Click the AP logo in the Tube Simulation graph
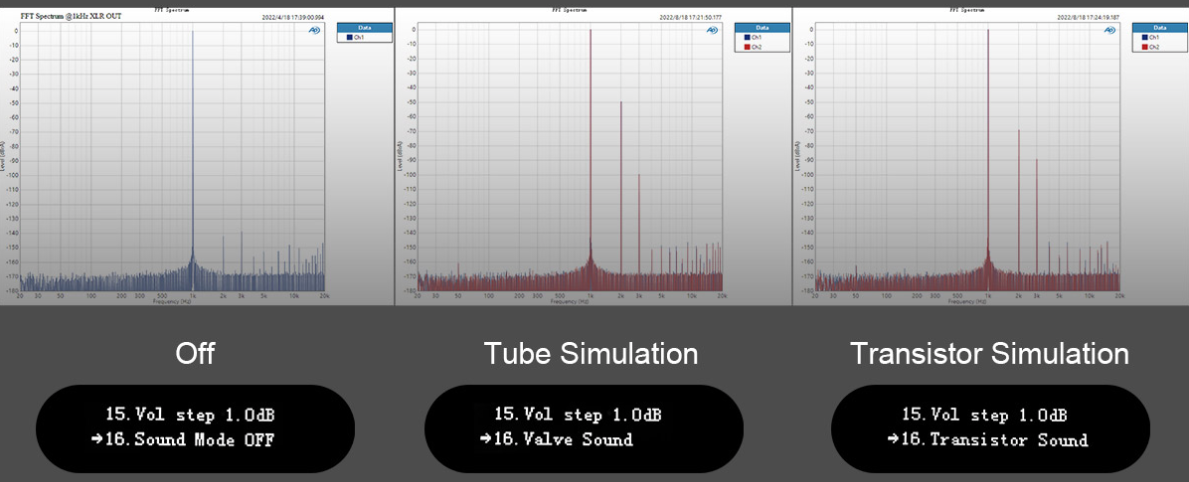The width and height of the screenshot is (1189, 482). (712, 30)
